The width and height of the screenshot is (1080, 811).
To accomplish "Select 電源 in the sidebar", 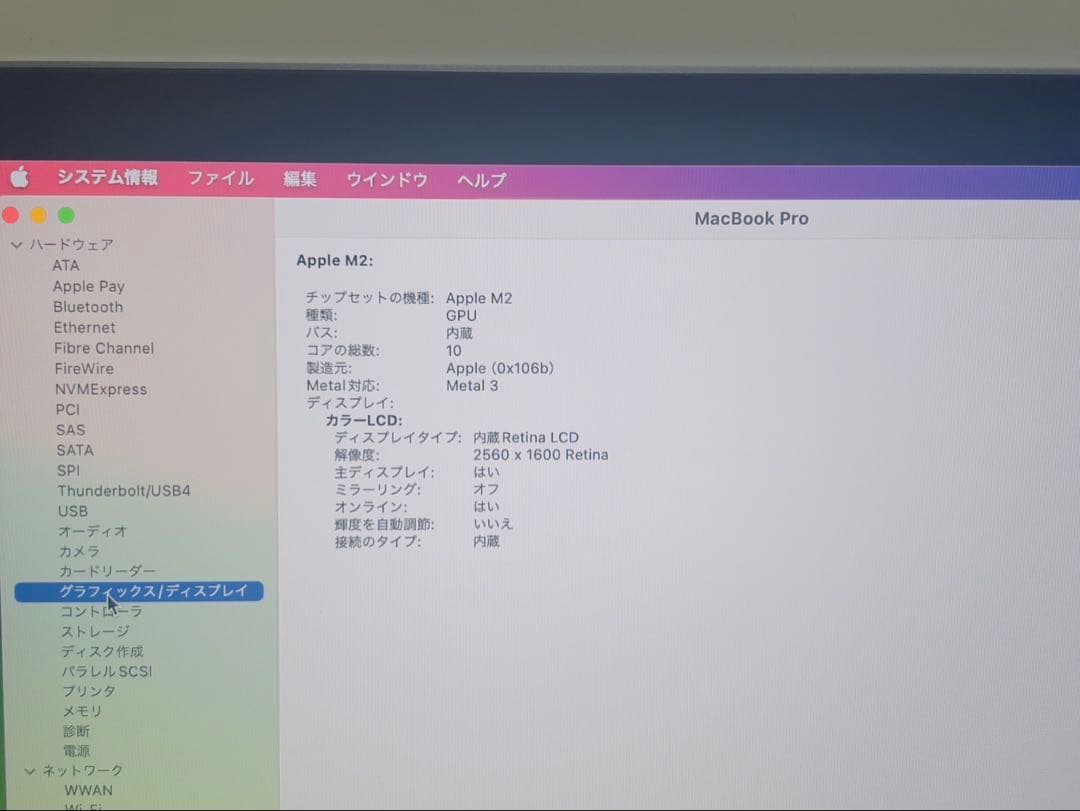I will pos(78,750).
